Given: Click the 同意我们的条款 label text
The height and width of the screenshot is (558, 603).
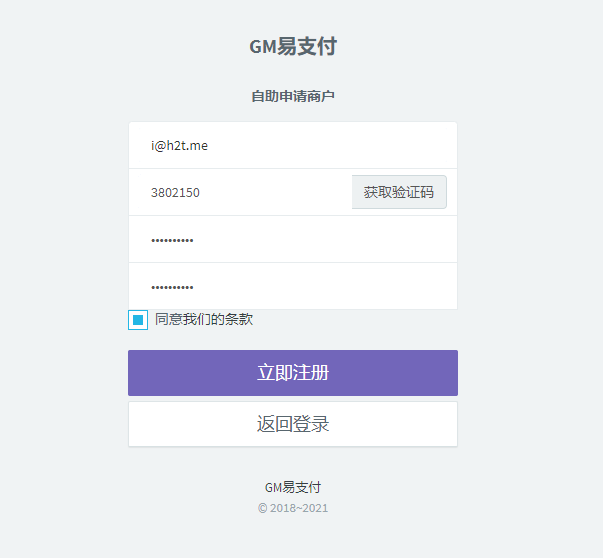Looking at the screenshot, I should [x=204, y=320].
